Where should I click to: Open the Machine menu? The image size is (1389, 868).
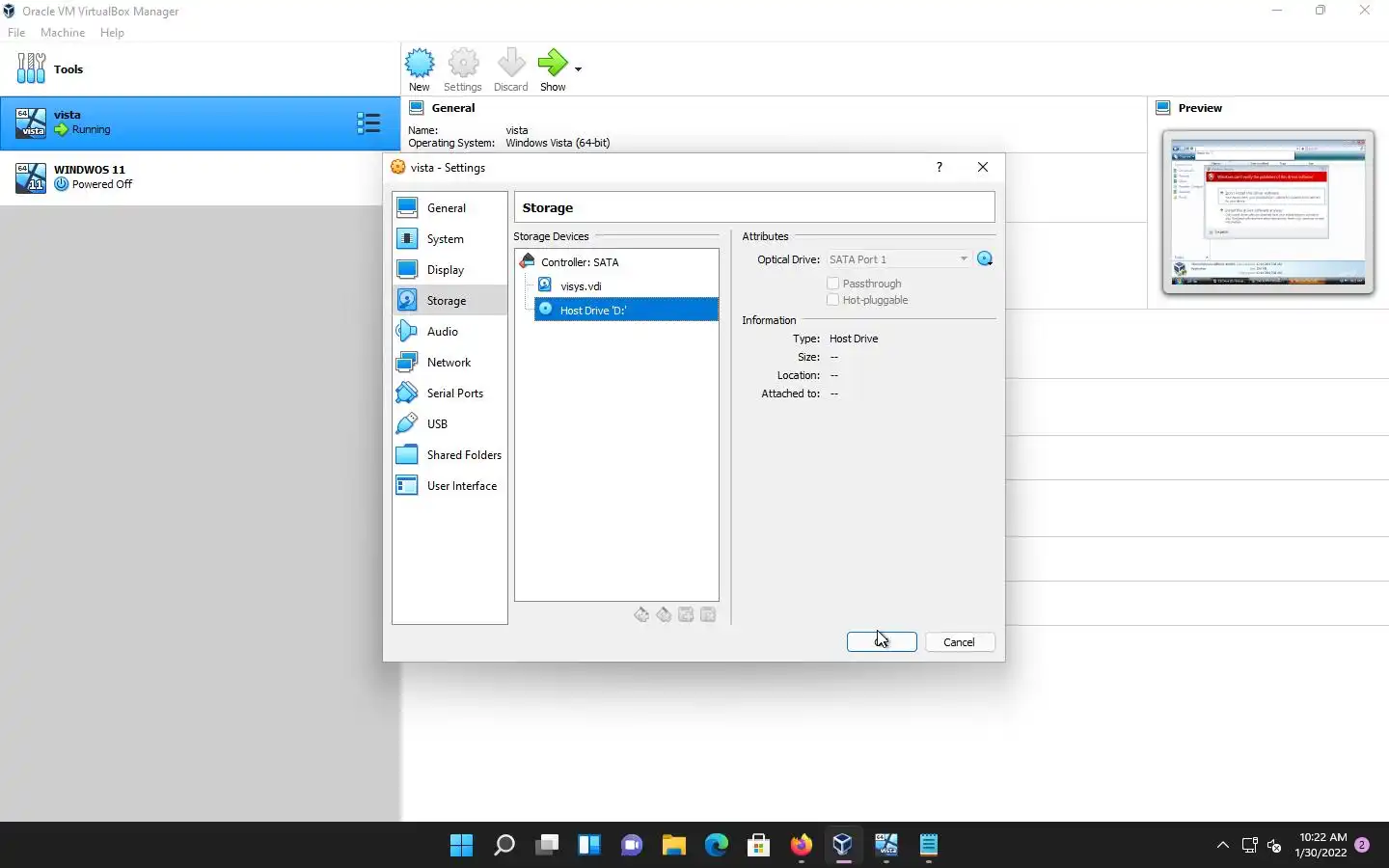(63, 32)
